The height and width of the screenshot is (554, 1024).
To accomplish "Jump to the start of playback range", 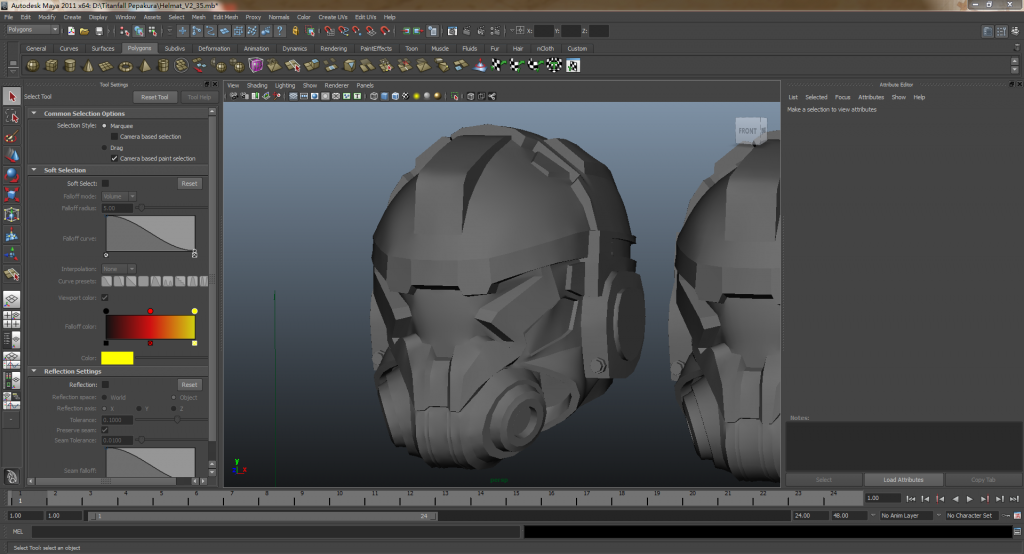I will coord(911,498).
